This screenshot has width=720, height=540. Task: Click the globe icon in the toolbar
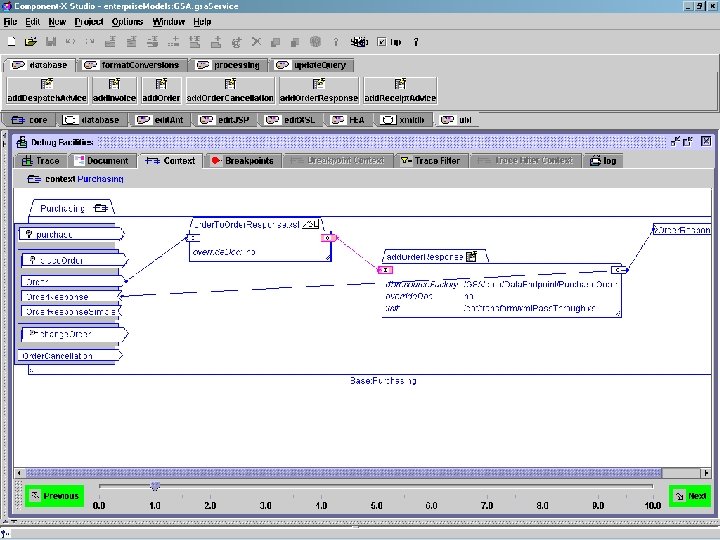315,42
